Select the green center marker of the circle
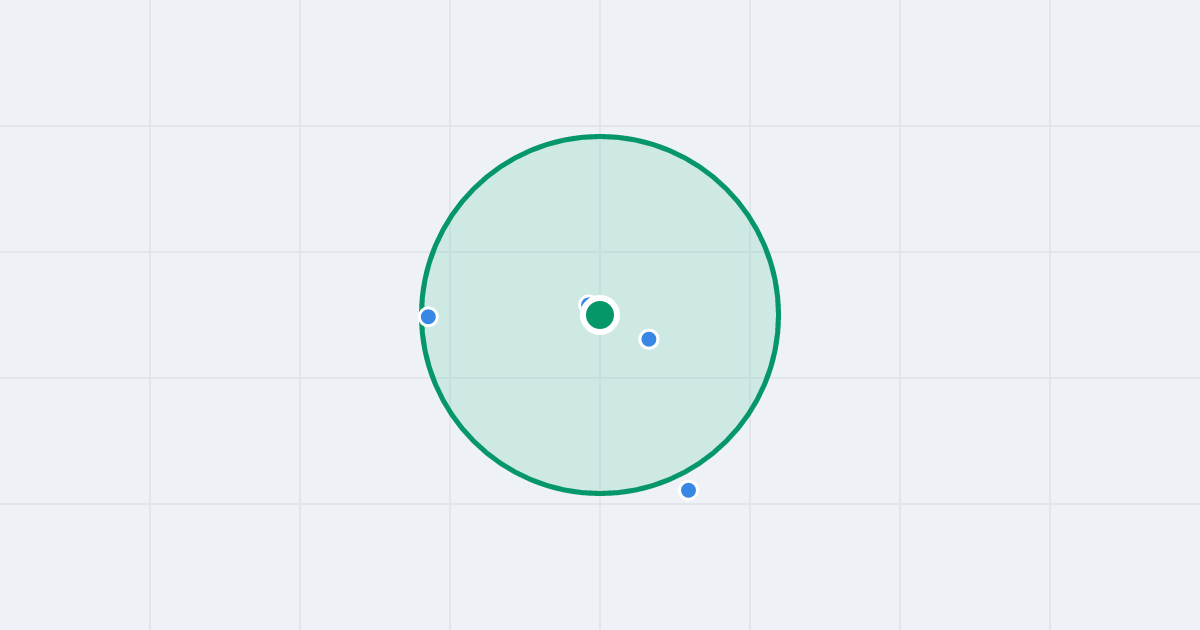Viewport: 1200px width, 630px height. (x=600, y=315)
